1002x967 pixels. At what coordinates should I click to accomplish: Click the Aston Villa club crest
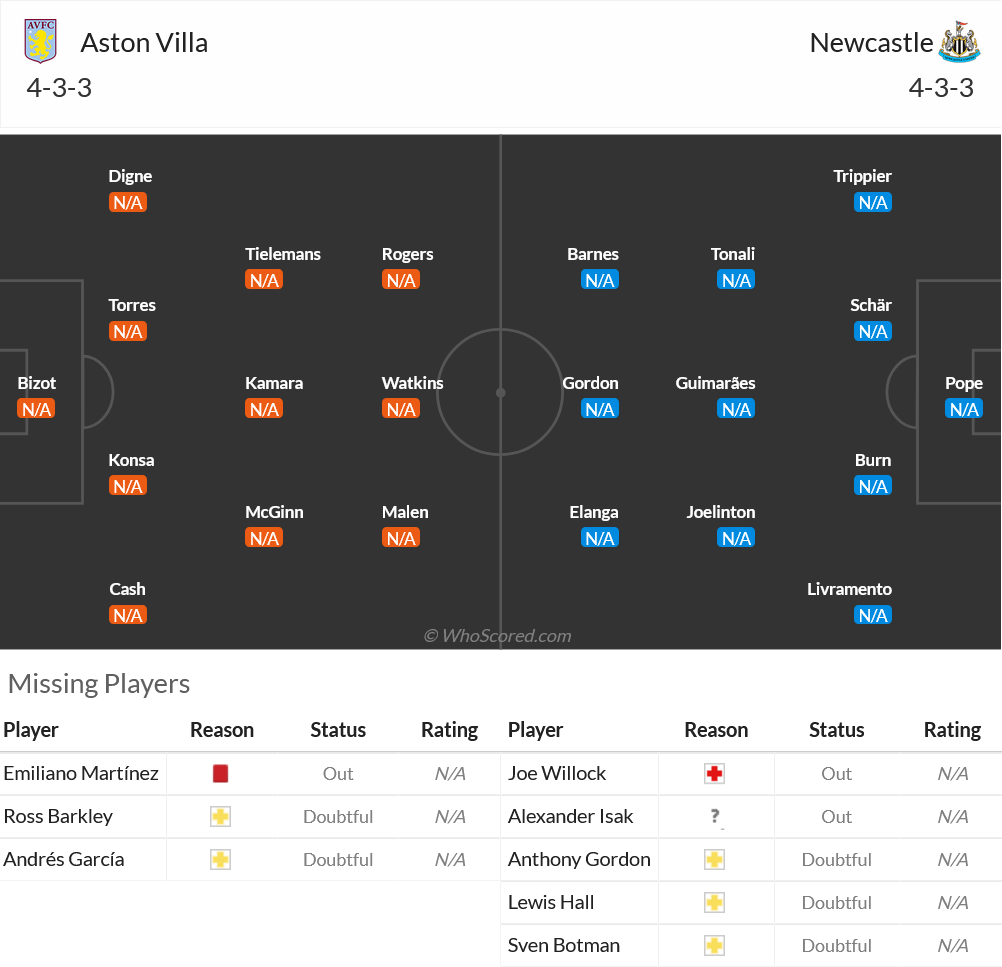click(40, 41)
